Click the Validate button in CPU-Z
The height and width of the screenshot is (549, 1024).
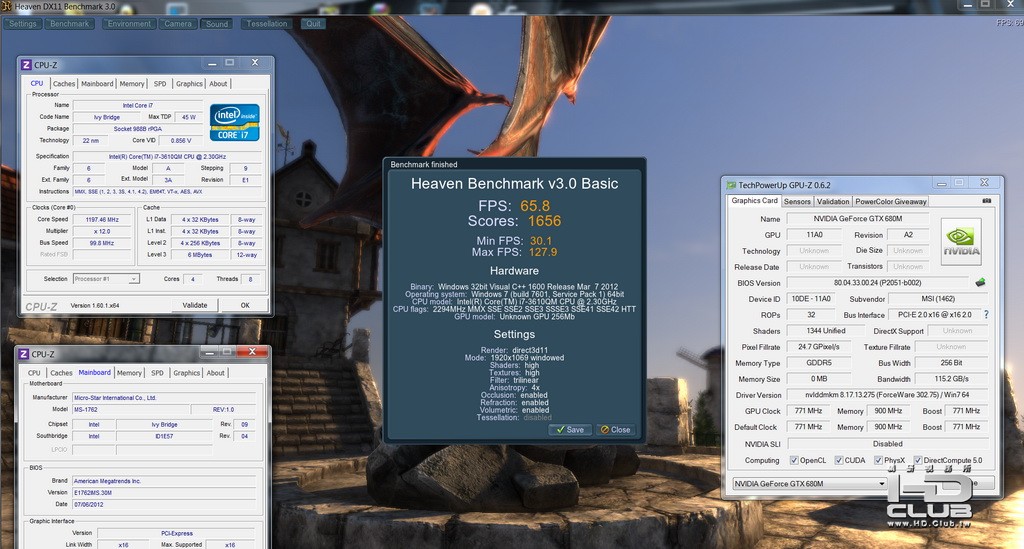195,305
